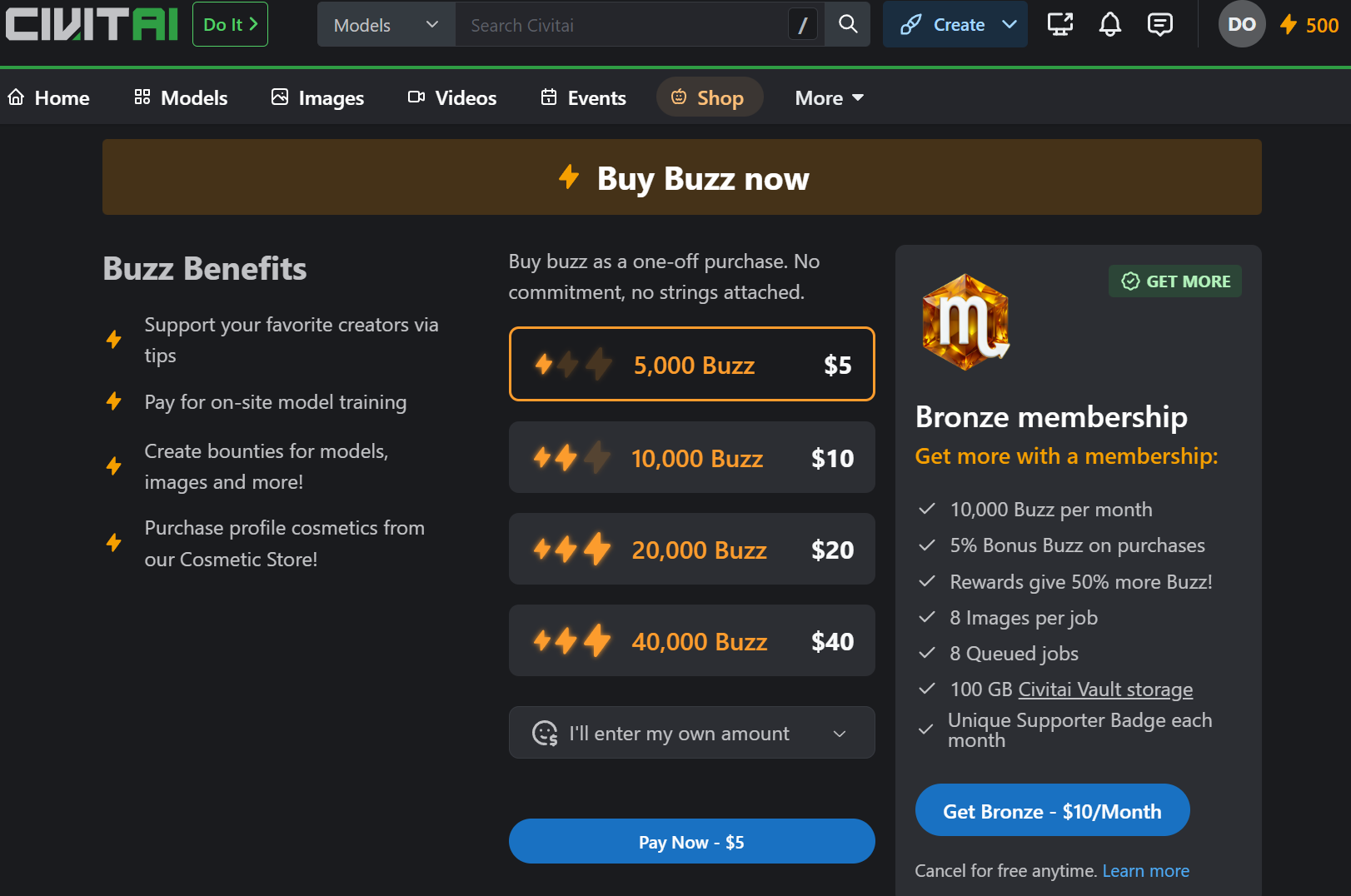Click the GET MORE badge
Screen dimensions: 1351x896
pos(1175,281)
